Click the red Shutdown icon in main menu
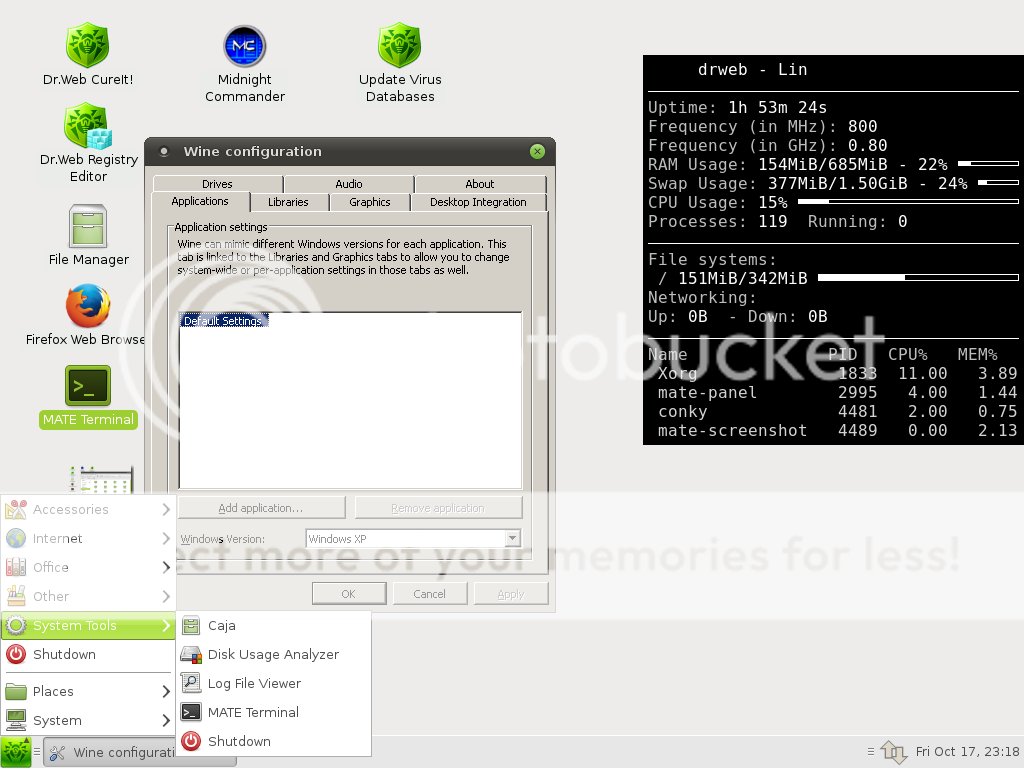Image resolution: width=1024 pixels, height=768 pixels. pyautogui.click(x=16, y=654)
